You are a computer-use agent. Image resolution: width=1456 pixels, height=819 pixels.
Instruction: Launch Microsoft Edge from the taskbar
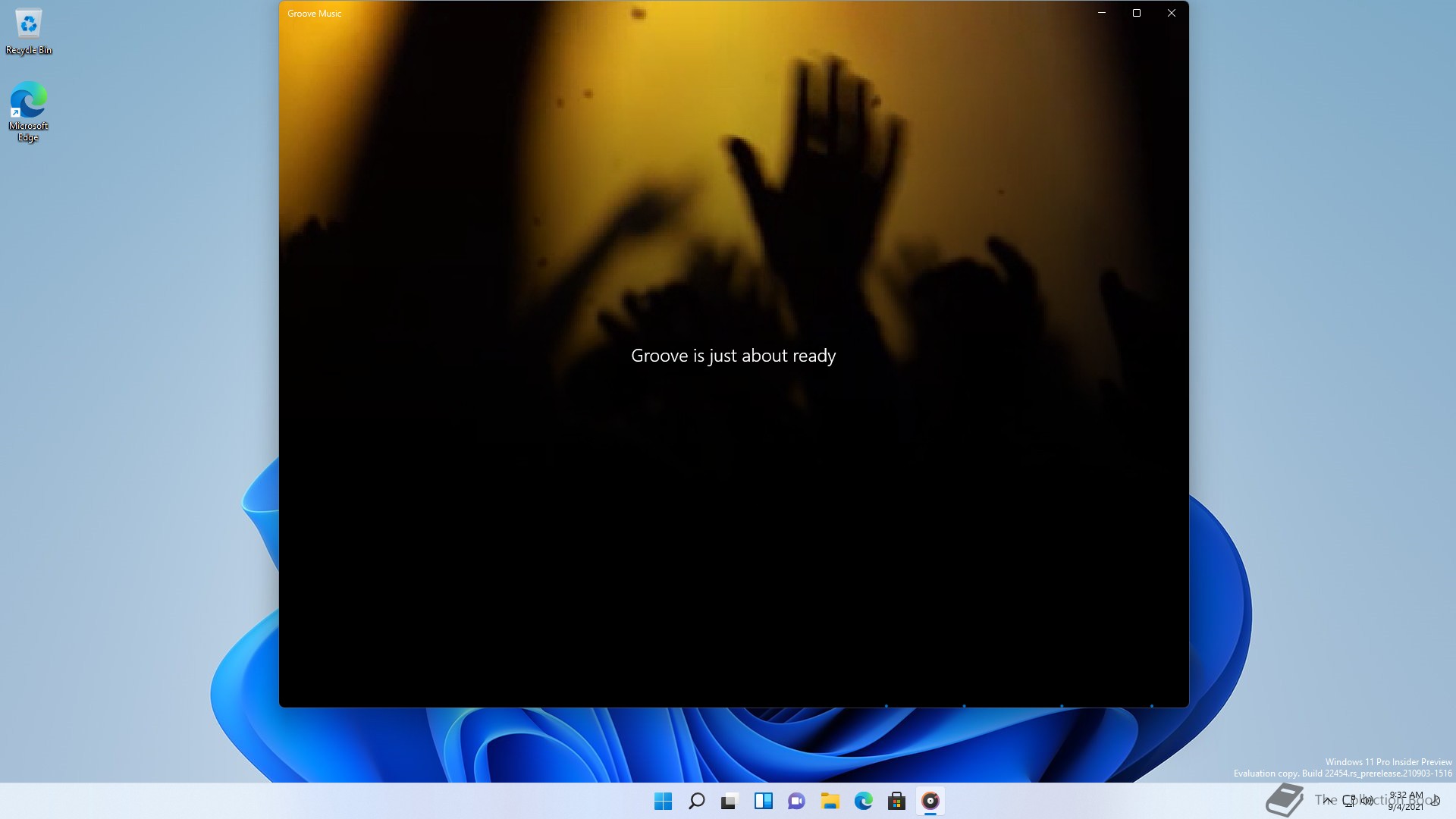(863, 801)
